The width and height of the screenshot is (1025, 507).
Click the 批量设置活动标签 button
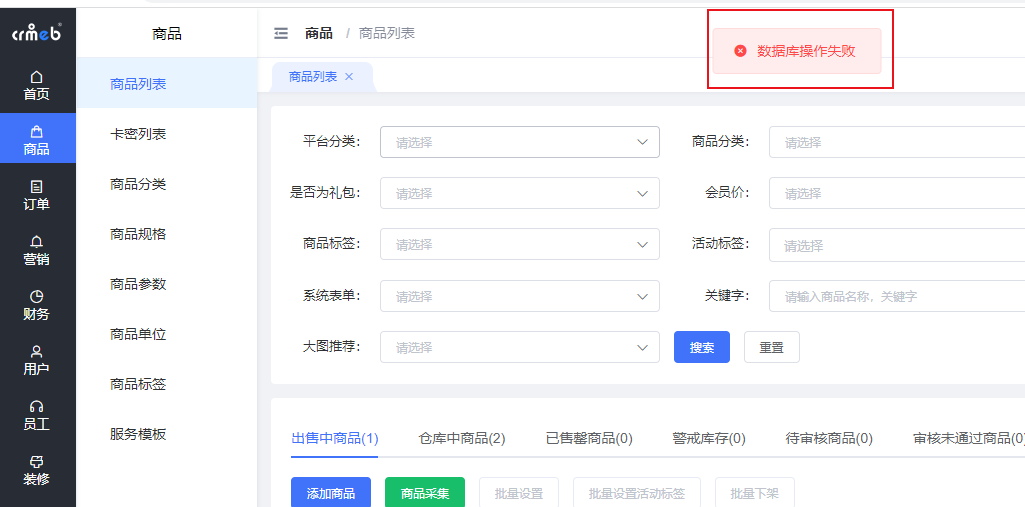coord(637,493)
